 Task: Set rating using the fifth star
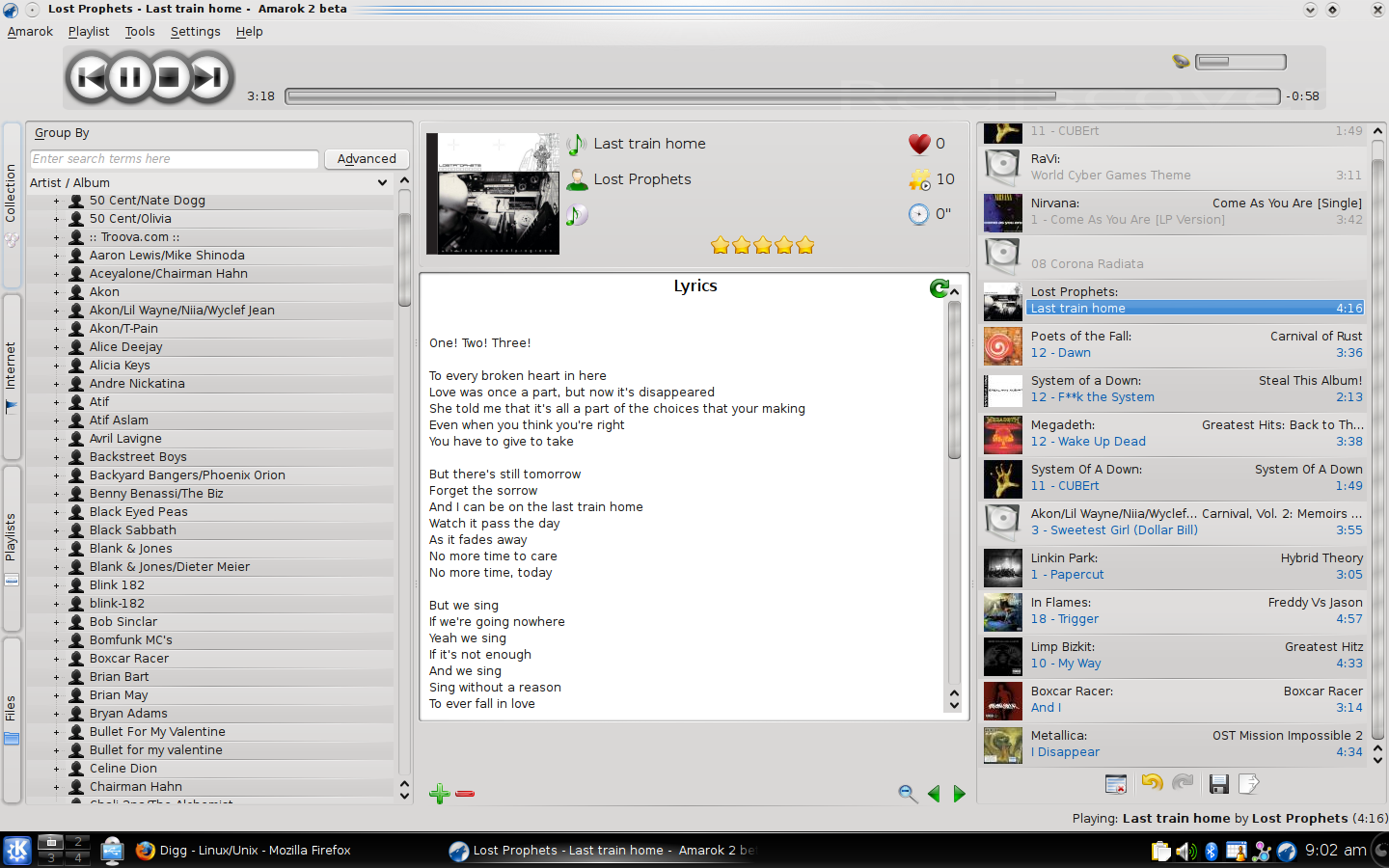[805, 245]
